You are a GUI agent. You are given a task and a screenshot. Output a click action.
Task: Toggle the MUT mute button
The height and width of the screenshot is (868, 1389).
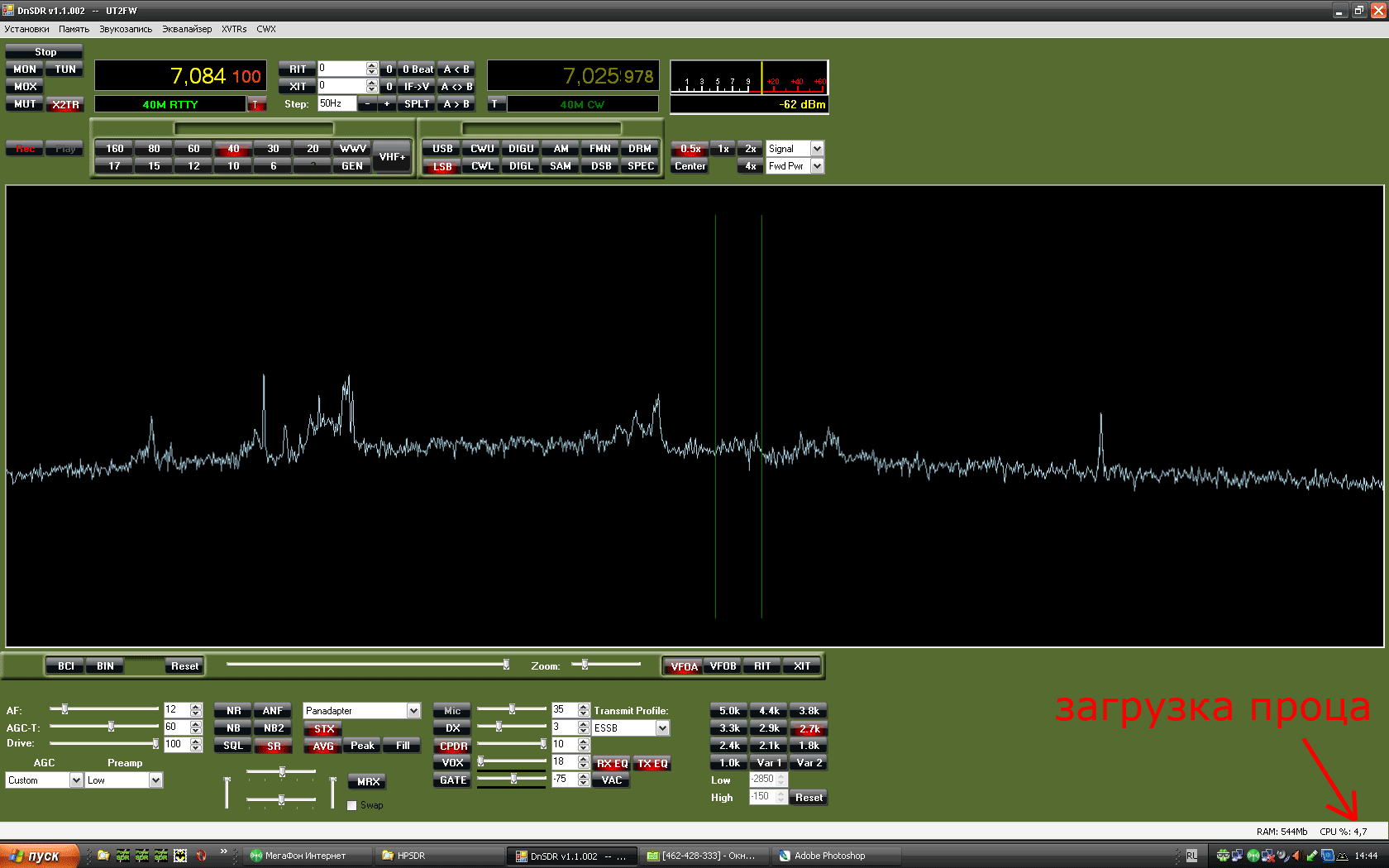[x=25, y=104]
